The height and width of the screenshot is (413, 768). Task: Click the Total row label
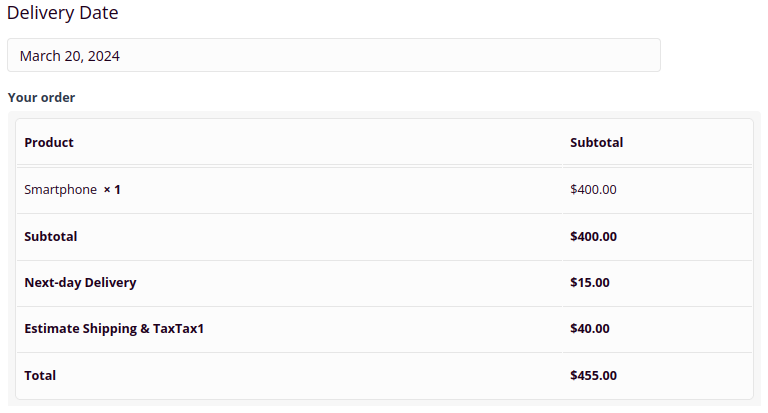pyautogui.click(x=40, y=375)
